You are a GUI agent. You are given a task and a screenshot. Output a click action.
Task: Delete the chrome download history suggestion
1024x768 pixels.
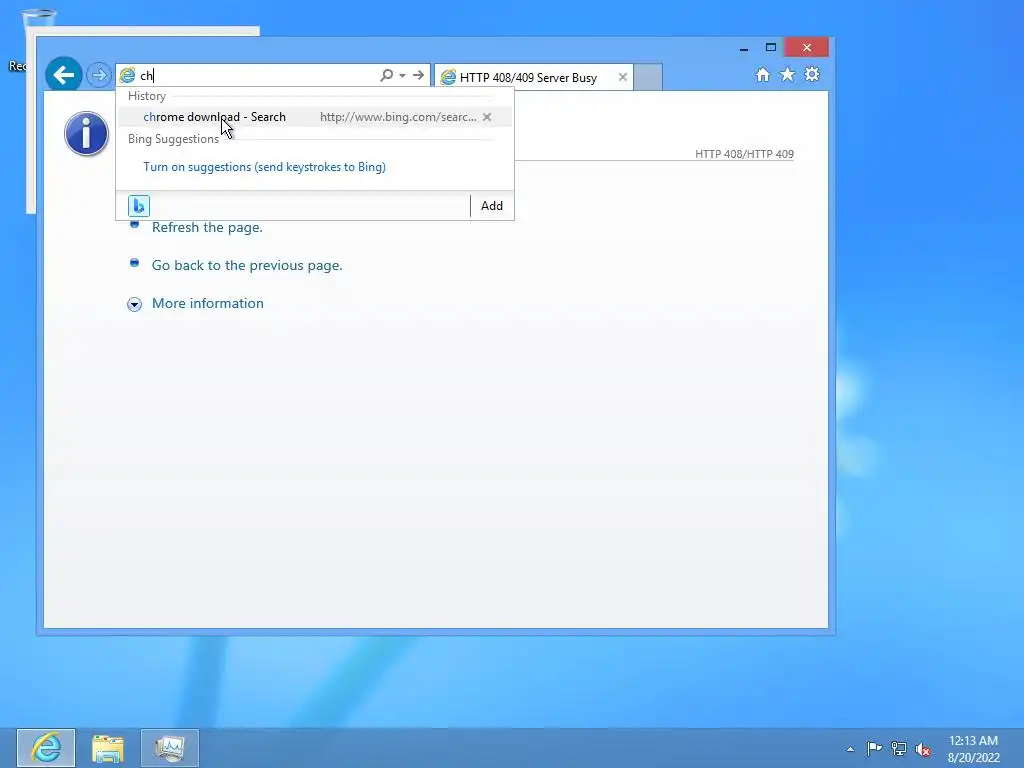pyautogui.click(x=487, y=117)
